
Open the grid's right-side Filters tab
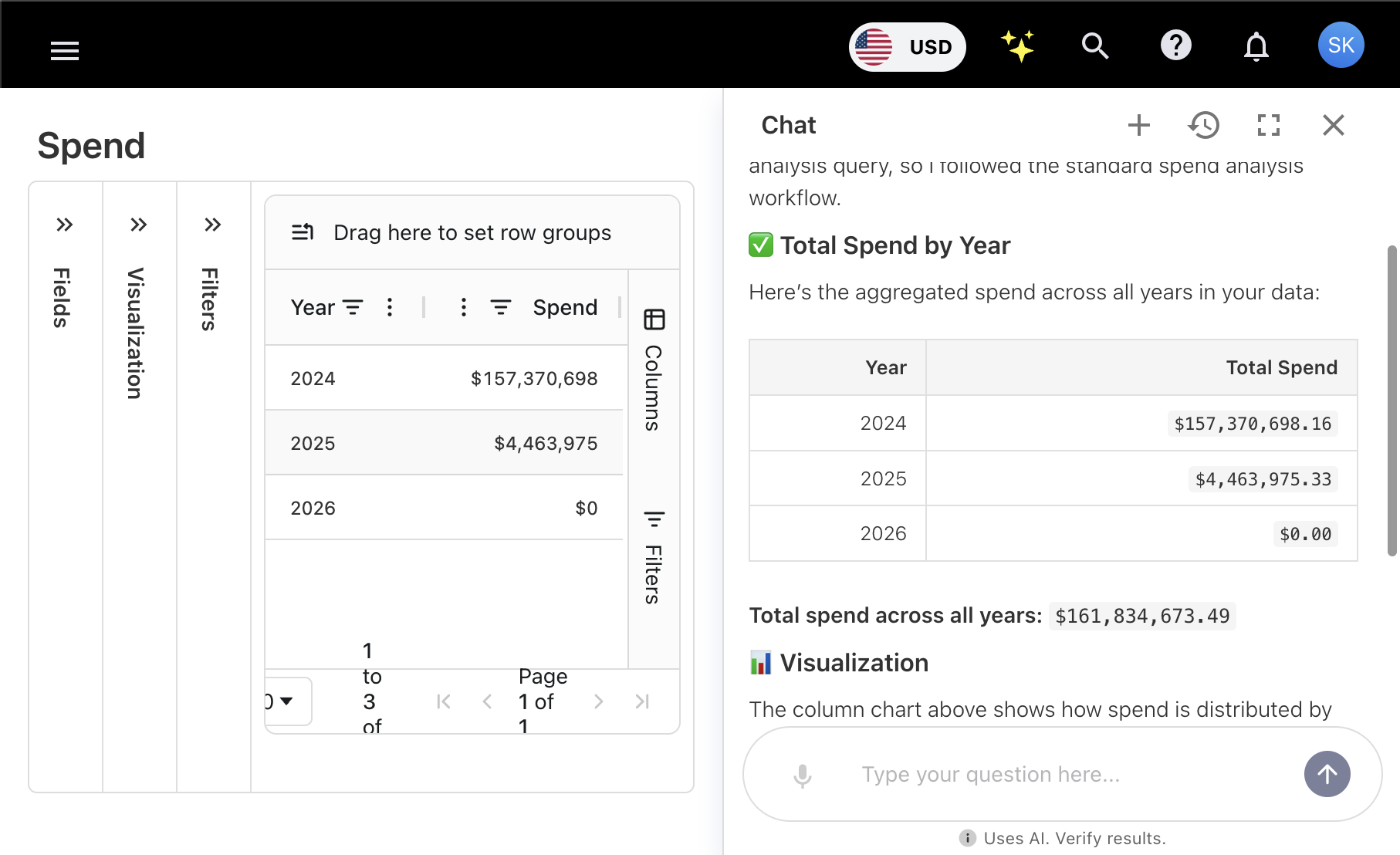pos(654,557)
